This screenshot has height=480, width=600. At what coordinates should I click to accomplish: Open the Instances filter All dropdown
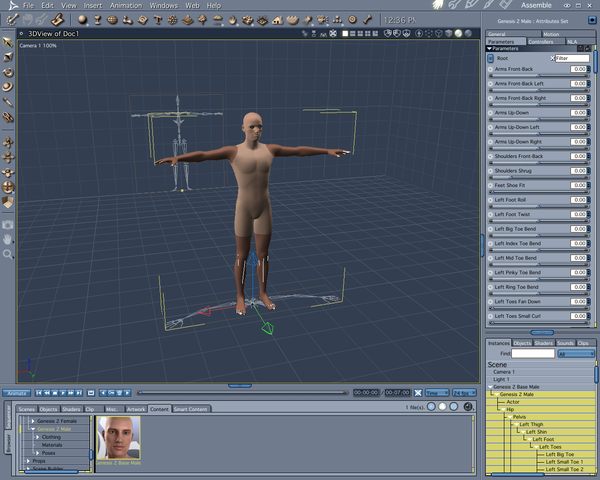[x=576, y=354]
